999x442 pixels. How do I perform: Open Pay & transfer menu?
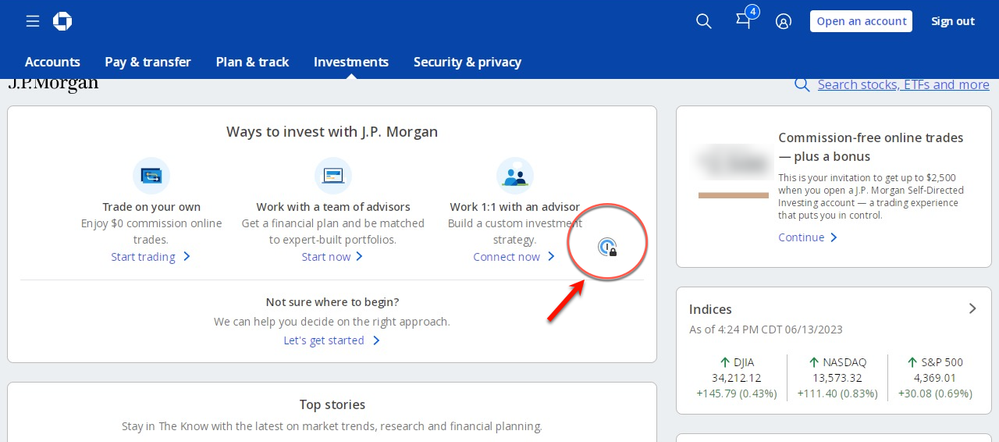point(148,62)
